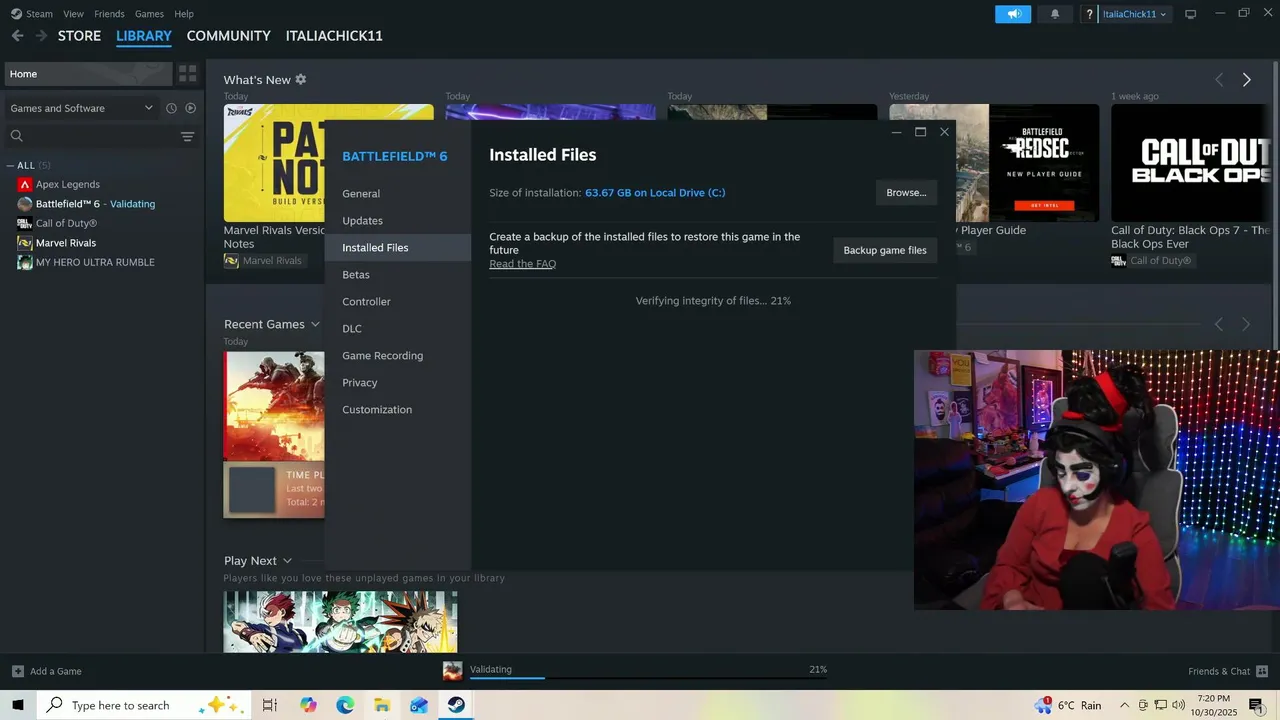Select General in Battlefield 6 properties
The height and width of the screenshot is (720, 1280).
tap(398, 194)
